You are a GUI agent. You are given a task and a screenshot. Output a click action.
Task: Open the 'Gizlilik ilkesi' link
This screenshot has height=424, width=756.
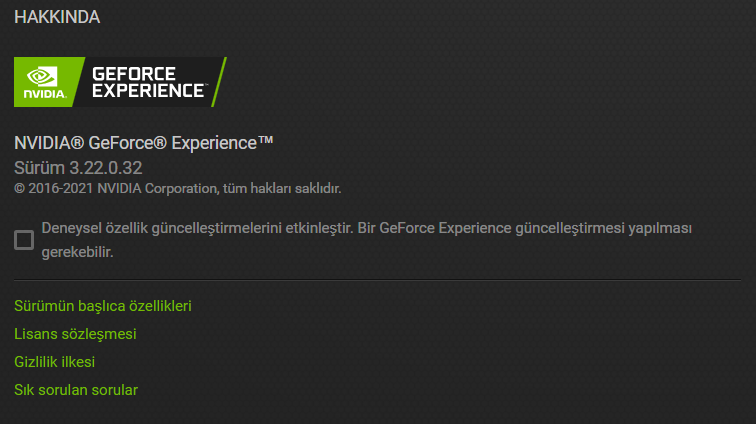coord(54,361)
